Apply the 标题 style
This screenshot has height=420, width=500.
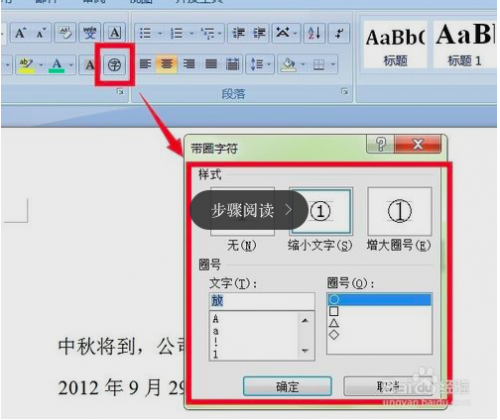[x=395, y=45]
